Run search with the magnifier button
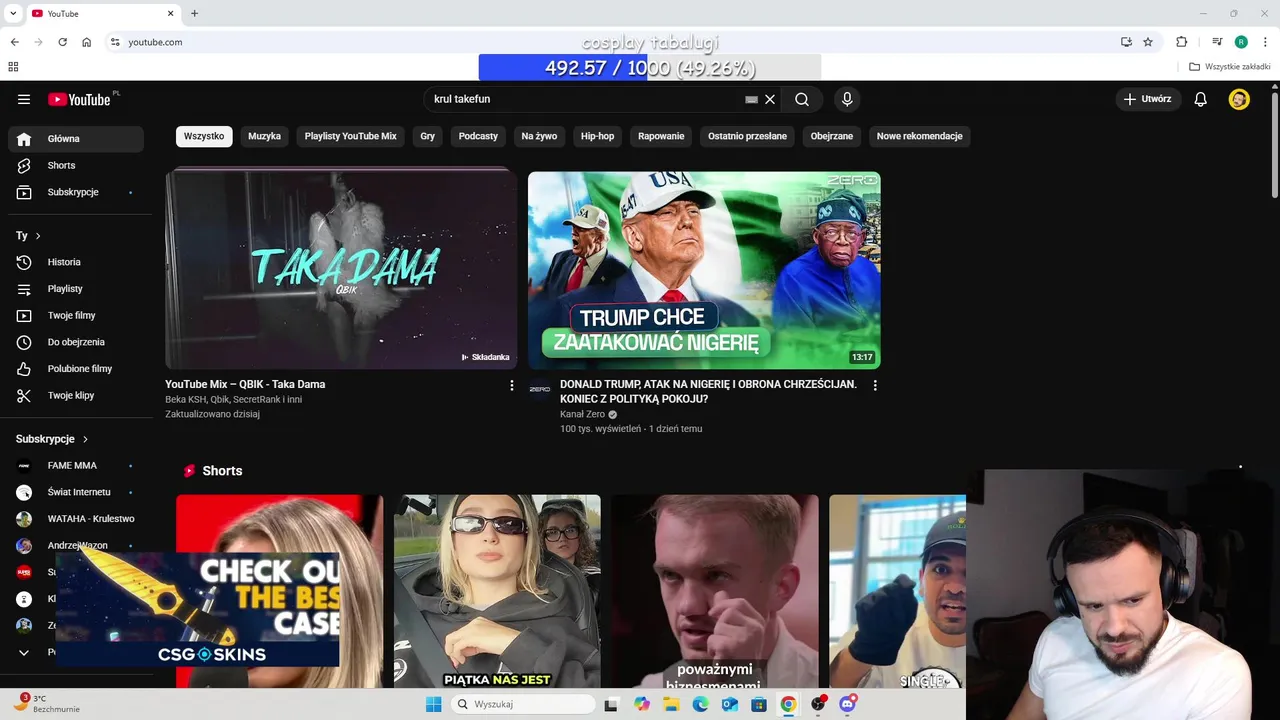The image size is (1280, 720). pyautogui.click(x=802, y=99)
